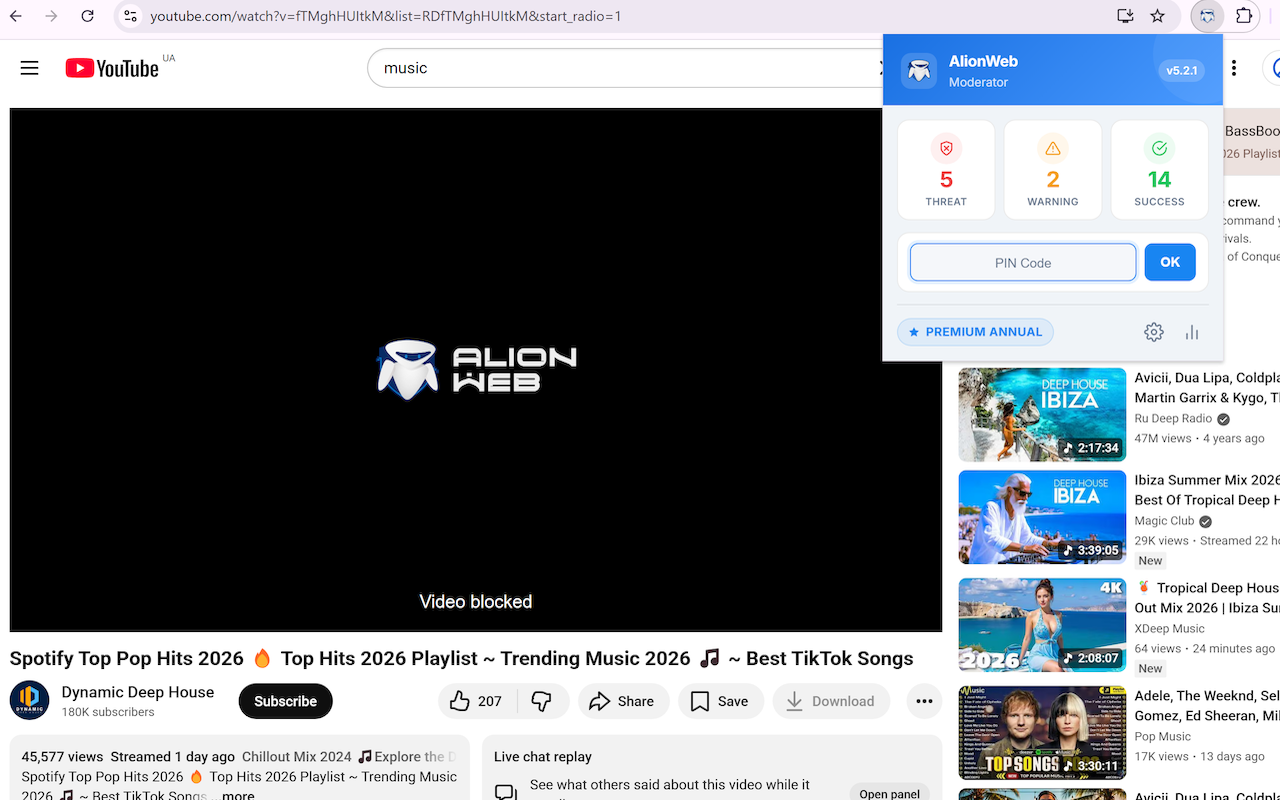The height and width of the screenshot is (800, 1280).
Task: Open the YouTube hamburger guide menu
Action: [30, 68]
